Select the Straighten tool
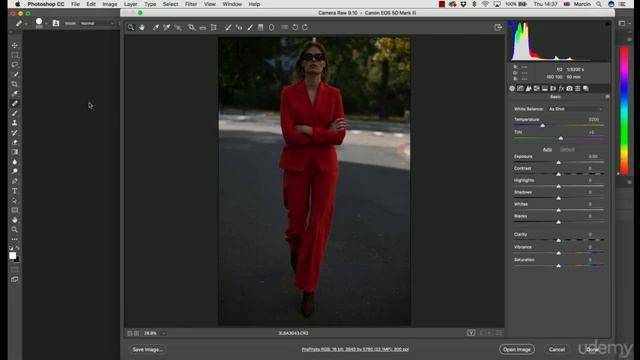Screen dimensions: 640x360 pyautogui.click(x=203, y=27)
